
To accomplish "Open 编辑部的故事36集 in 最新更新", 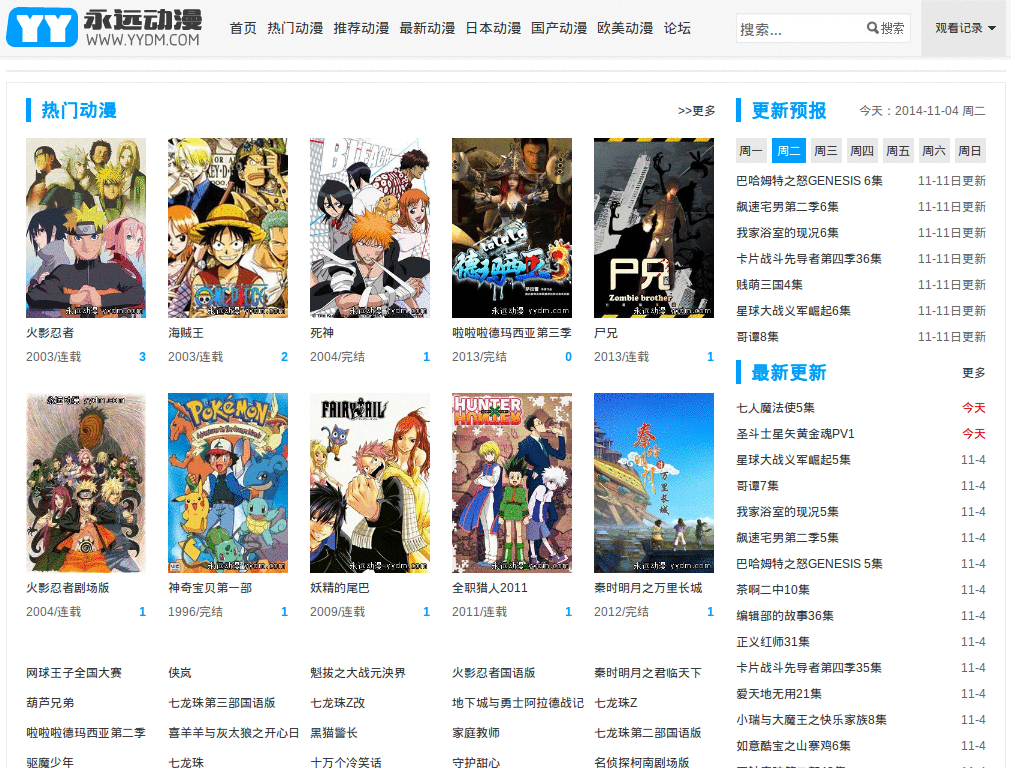I will pyautogui.click(x=785, y=616).
